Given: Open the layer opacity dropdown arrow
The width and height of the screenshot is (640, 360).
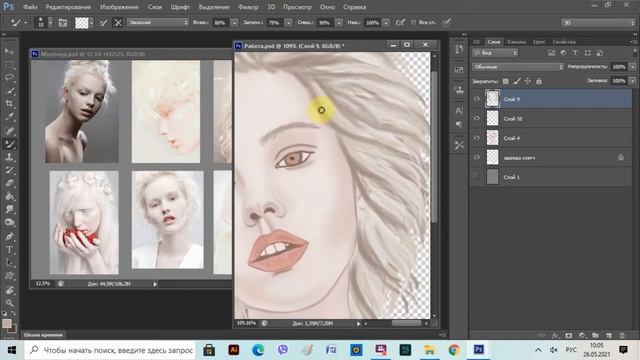Looking at the screenshot, I should pos(632,67).
